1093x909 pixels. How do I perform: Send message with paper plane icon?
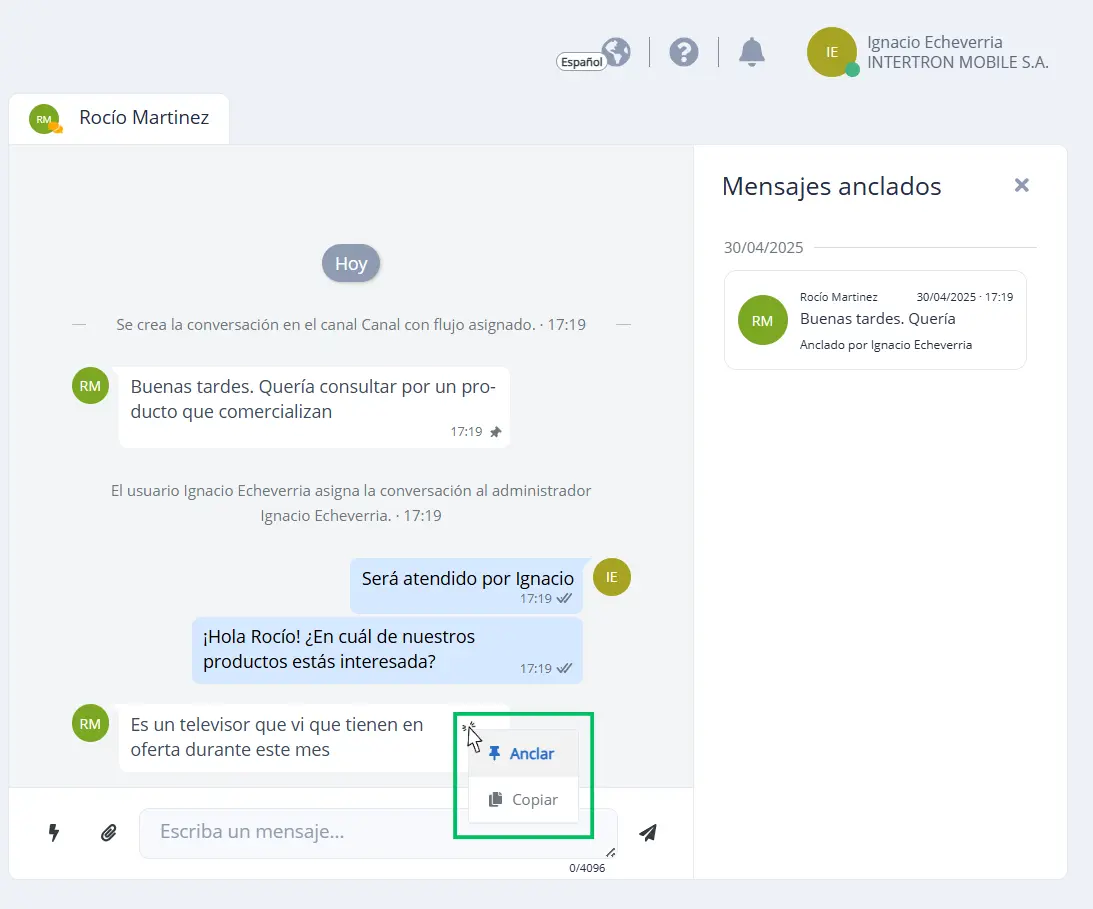[x=648, y=832]
